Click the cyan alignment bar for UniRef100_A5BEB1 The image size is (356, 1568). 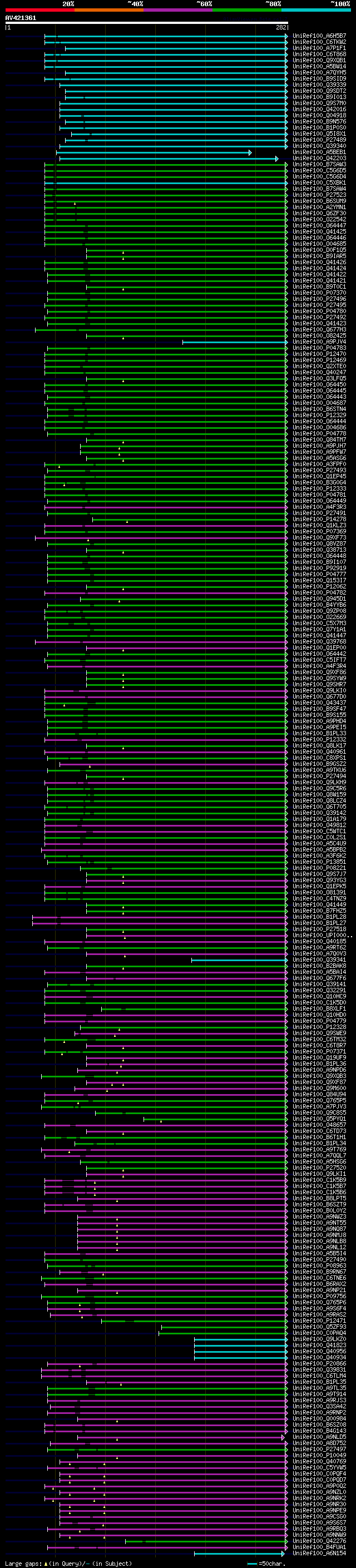click(x=154, y=152)
